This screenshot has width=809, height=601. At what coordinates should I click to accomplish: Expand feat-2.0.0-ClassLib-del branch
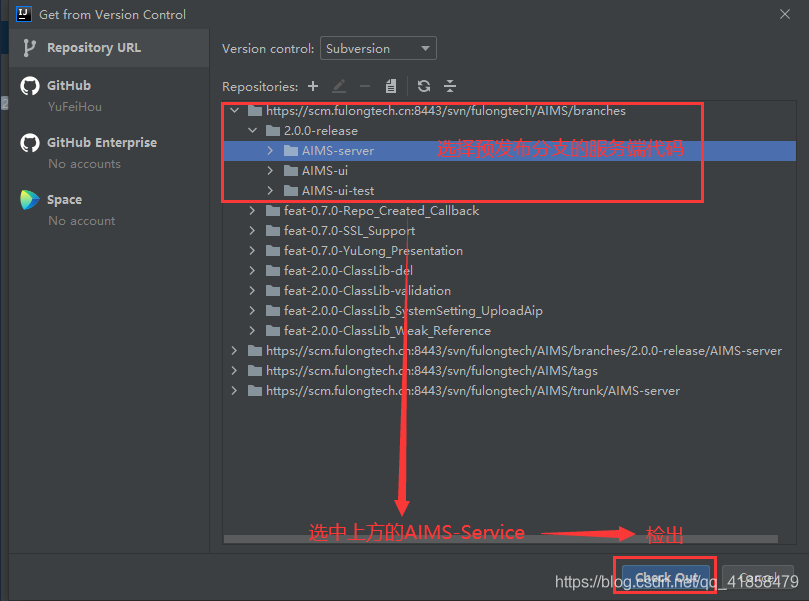coord(252,270)
